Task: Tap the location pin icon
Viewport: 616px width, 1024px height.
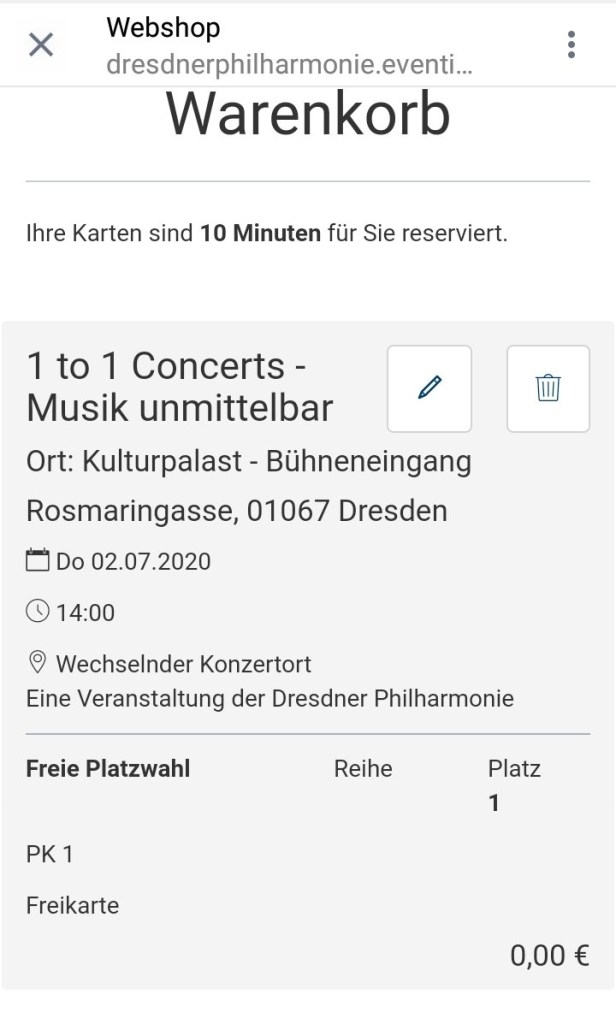Action: [38, 663]
